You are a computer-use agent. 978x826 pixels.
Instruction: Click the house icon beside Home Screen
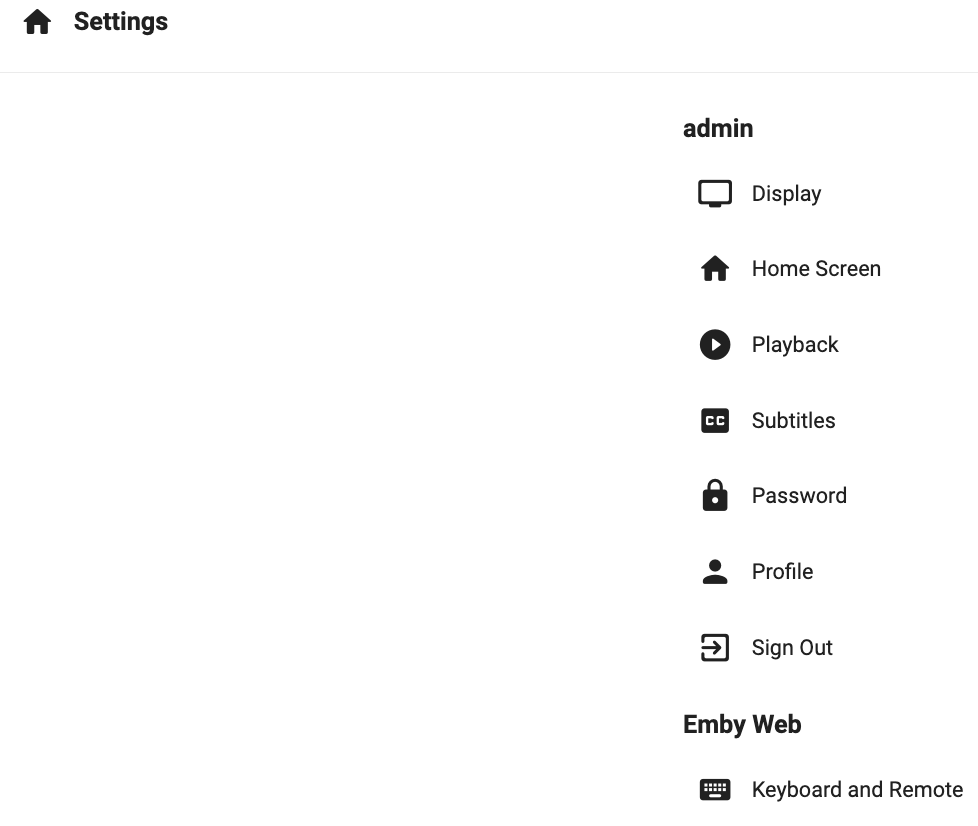point(715,269)
